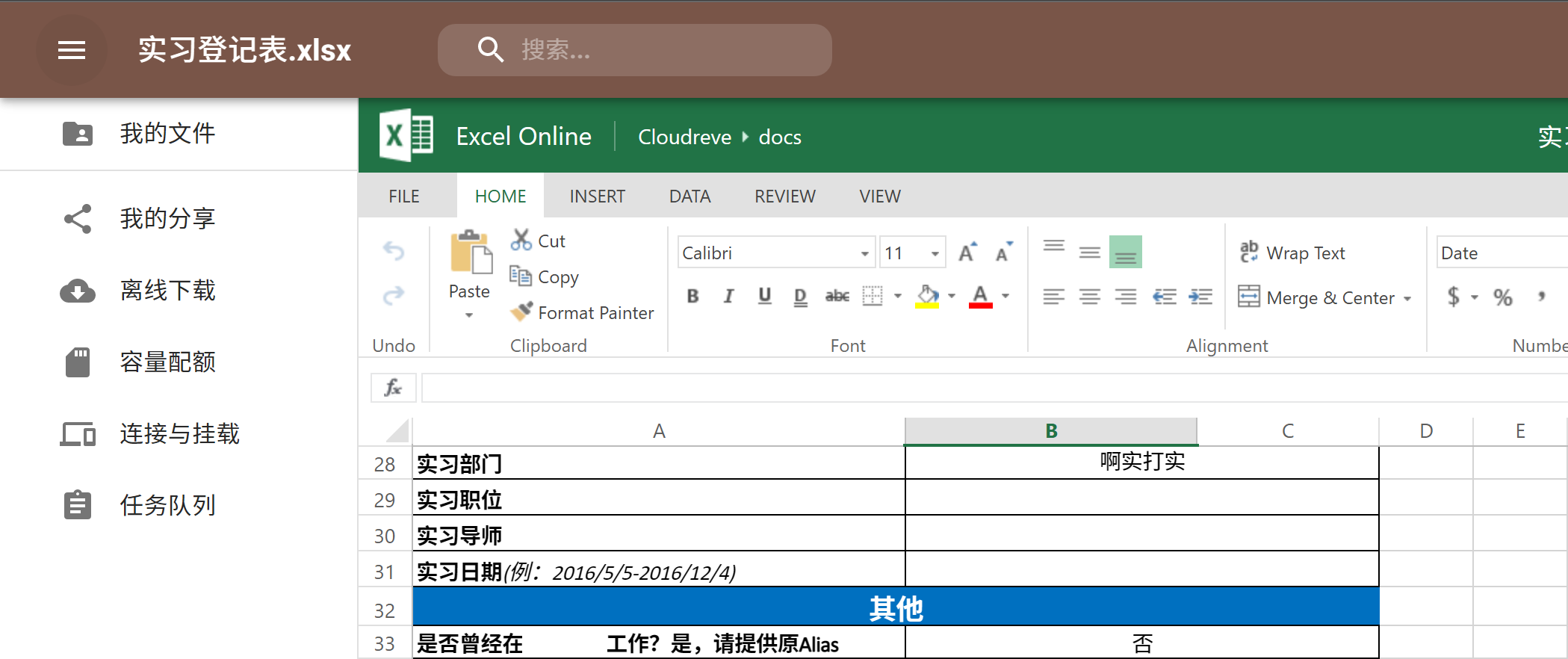Viewport: 1568px width, 659px height.
Task: Open the REVIEW tab
Action: [x=785, y=196]
